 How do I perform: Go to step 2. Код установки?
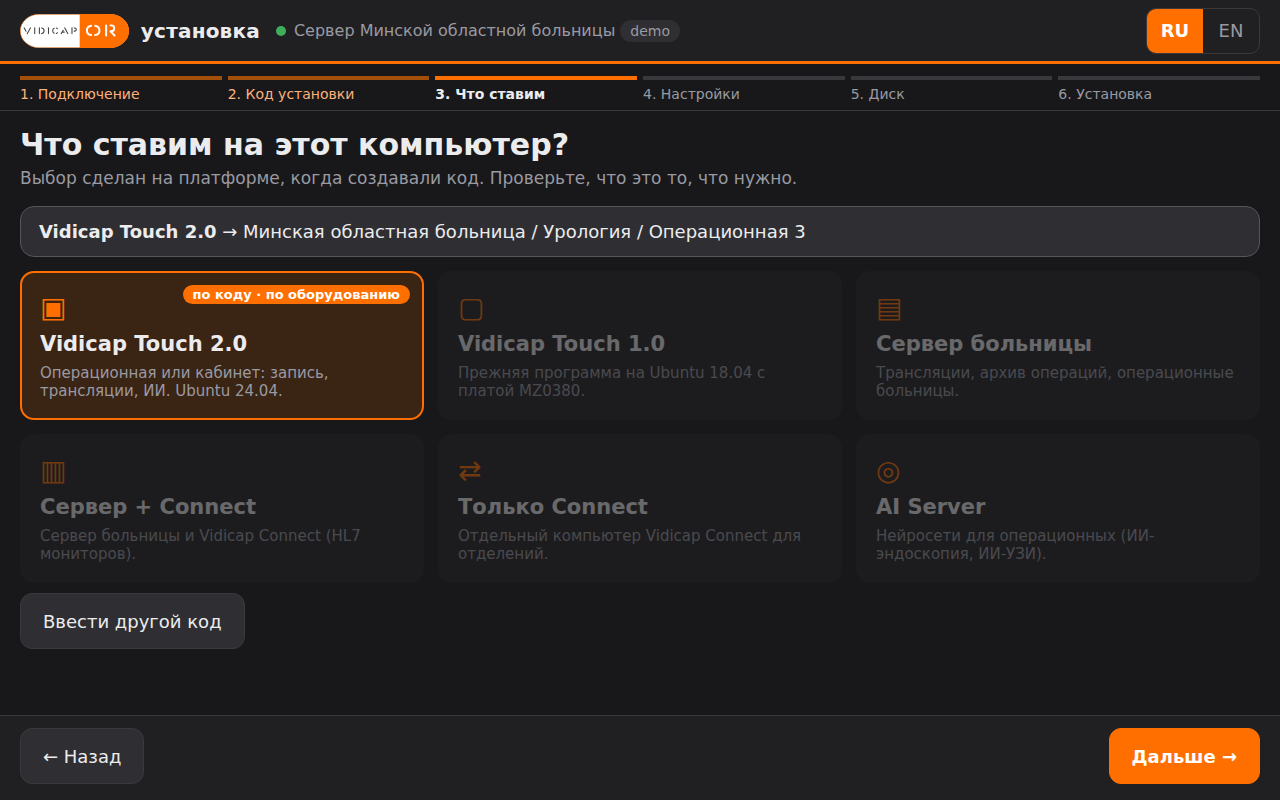pos(328,89)
